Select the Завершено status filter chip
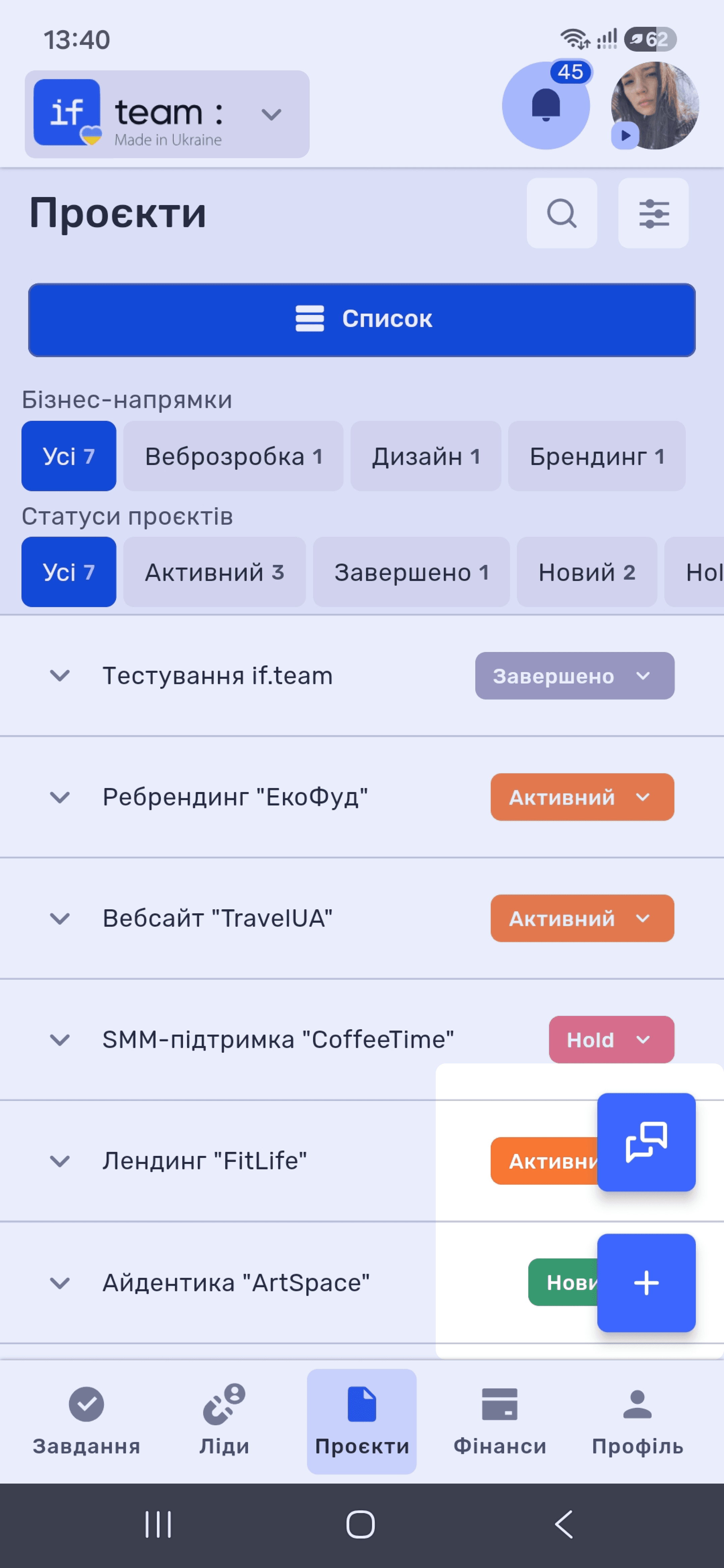The width and height of the screenshot is (724, 1568). [411, 572]
